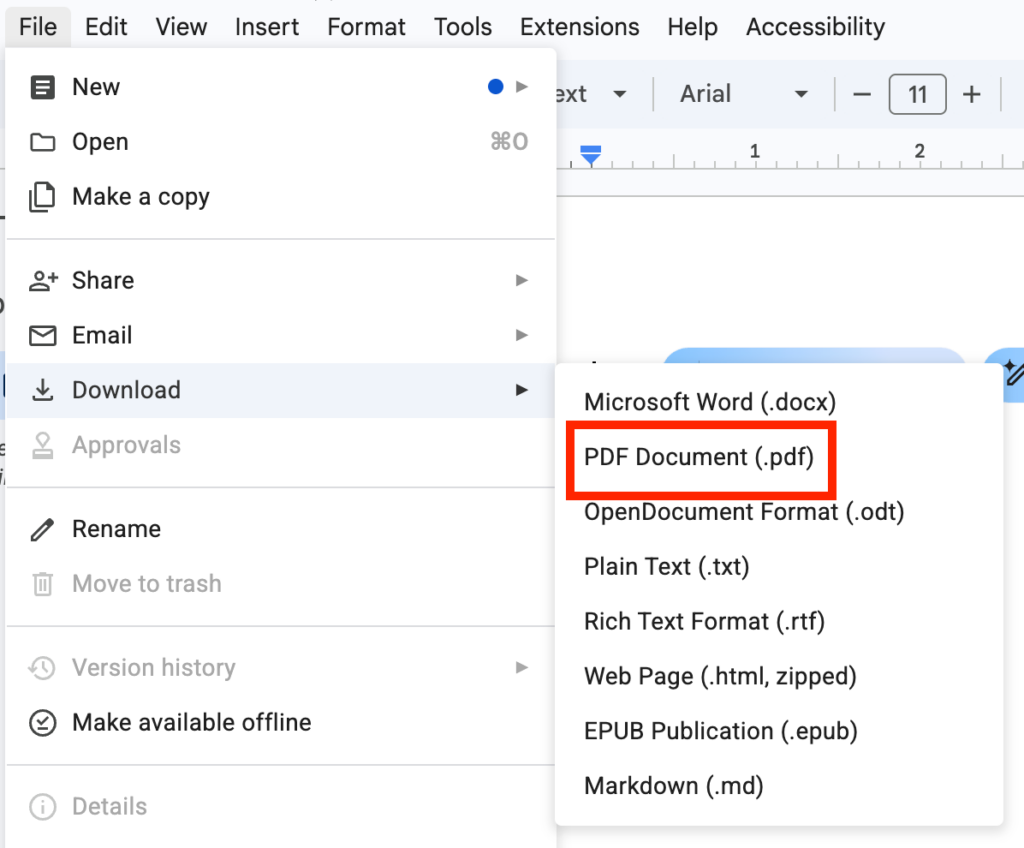Viewport: 1024px width, 848px height.
Task: Click the Make a copy icon
Action: (42, 197)
